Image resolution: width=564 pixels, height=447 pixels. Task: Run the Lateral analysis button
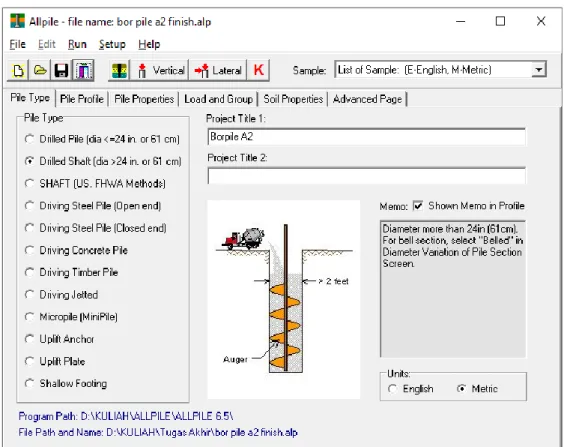tap(218, 70)
